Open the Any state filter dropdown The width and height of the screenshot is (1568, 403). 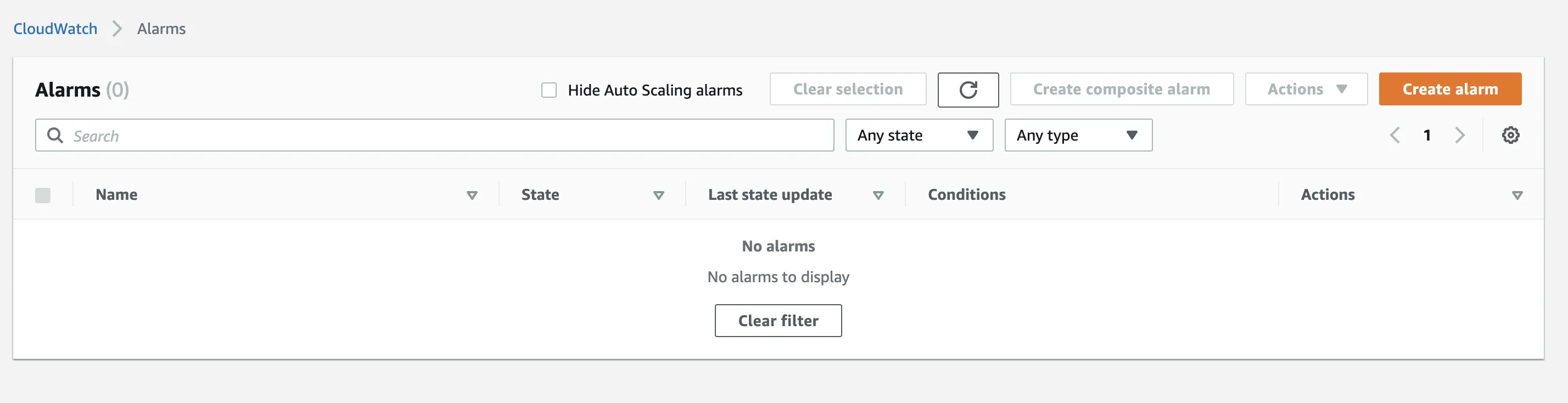(919, 135)
